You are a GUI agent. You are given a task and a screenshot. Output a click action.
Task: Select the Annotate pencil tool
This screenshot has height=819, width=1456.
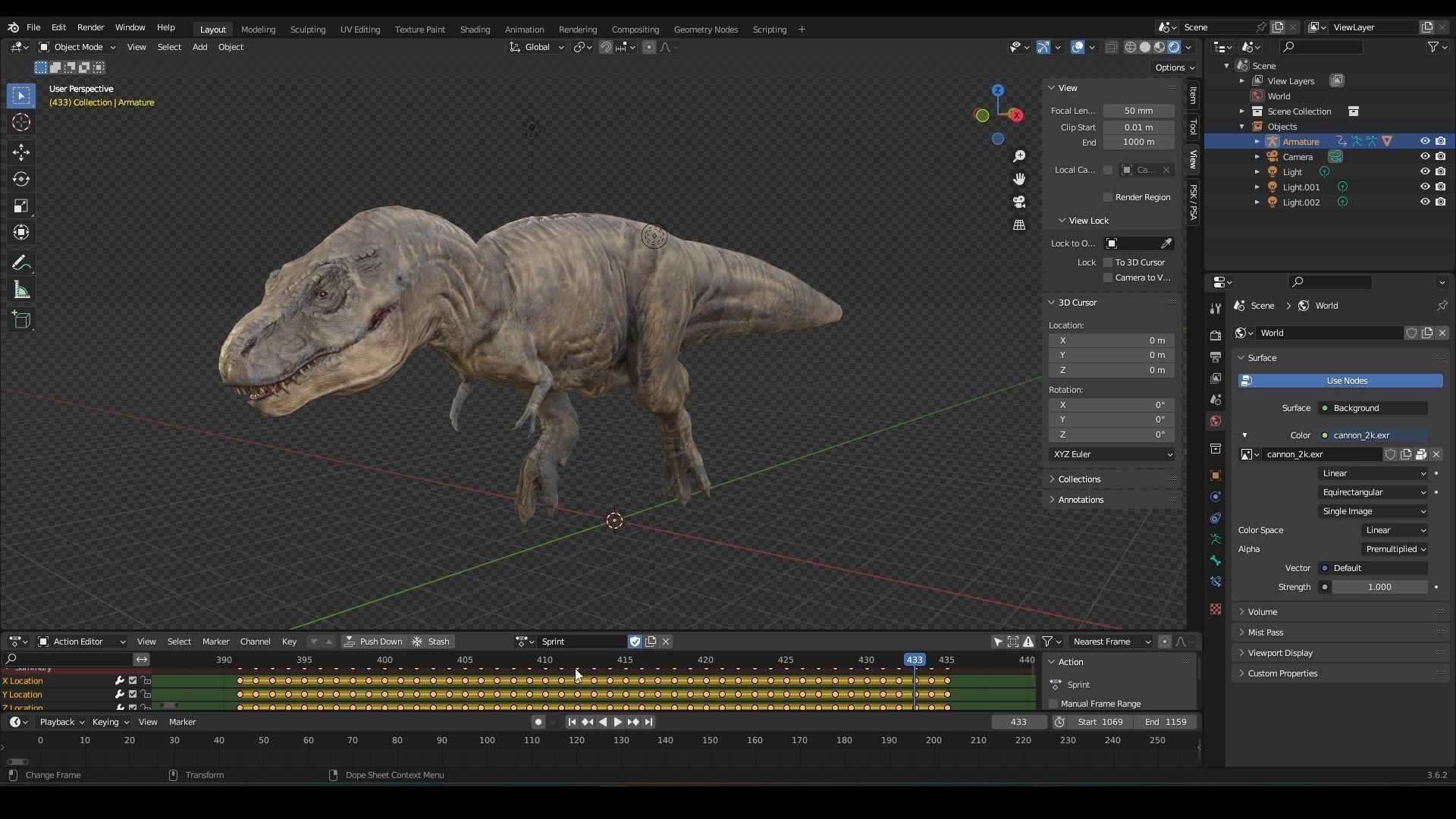[21, 263]
